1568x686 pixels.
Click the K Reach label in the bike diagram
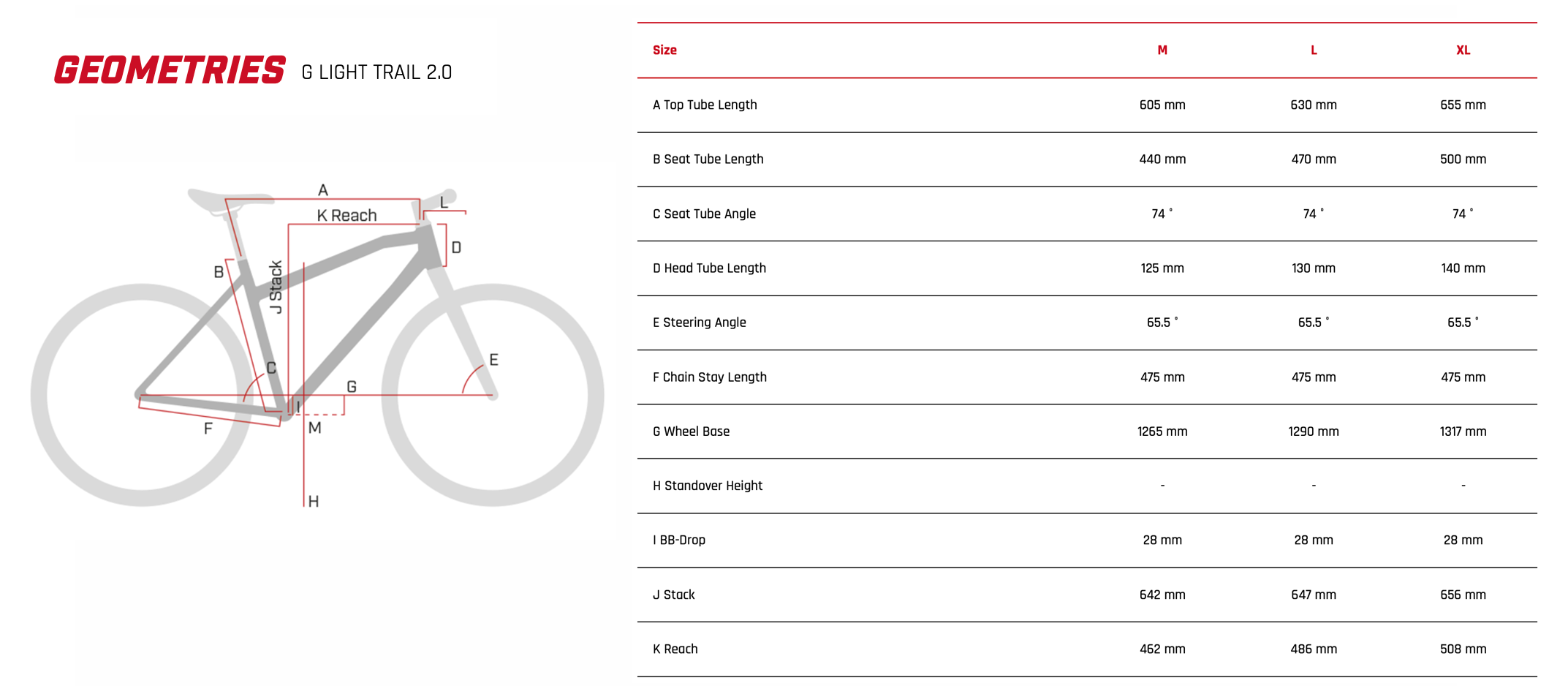tap(346, 216)
